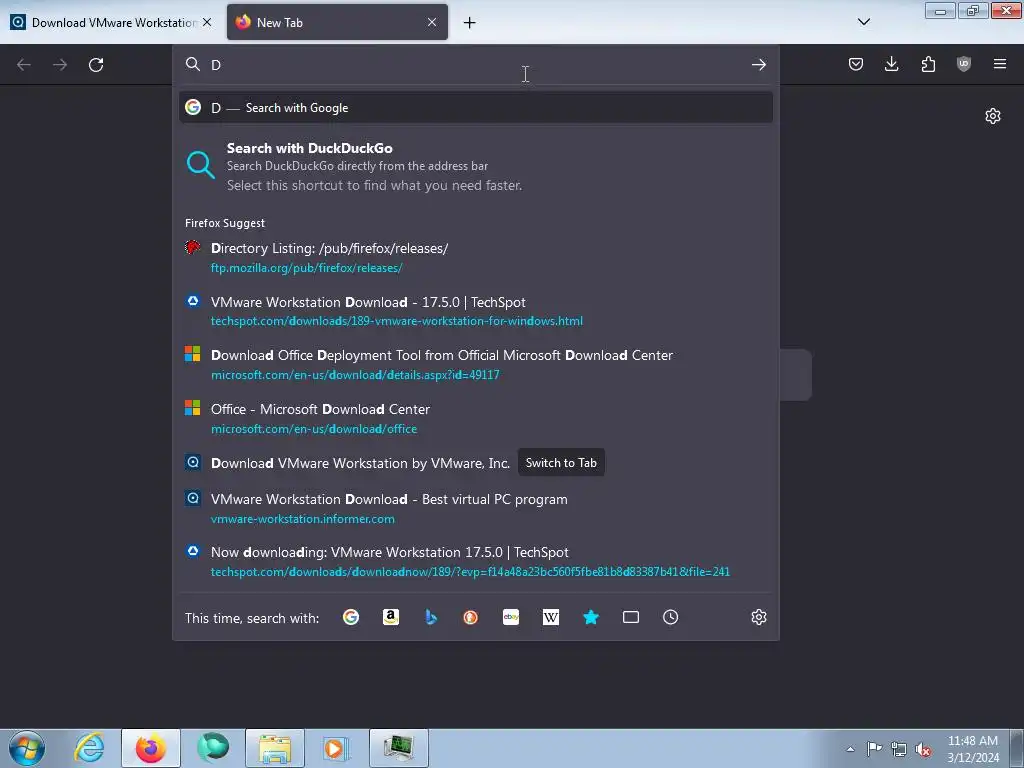Search this time with eBay icon

tap(511, 617)
